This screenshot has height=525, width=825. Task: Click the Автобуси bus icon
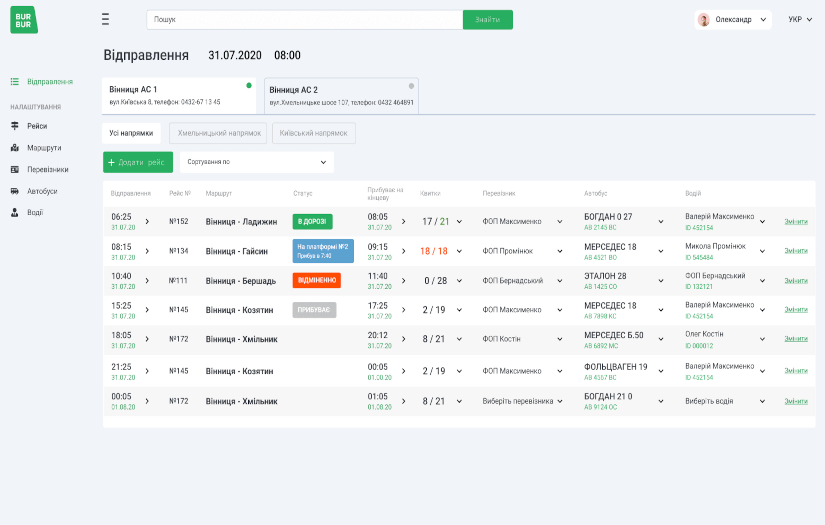click(15, 191)
